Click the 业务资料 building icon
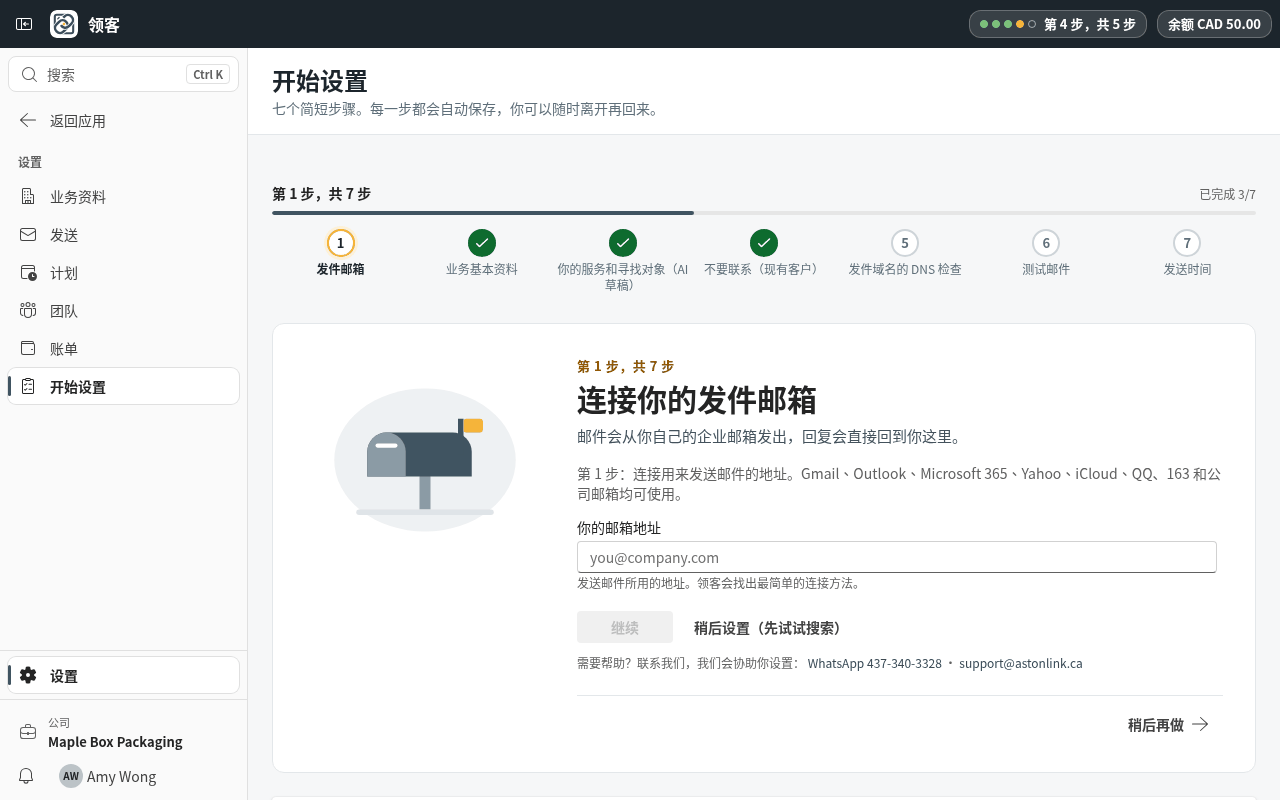This screenshot has height=800, width=1280. pos(28,197)
